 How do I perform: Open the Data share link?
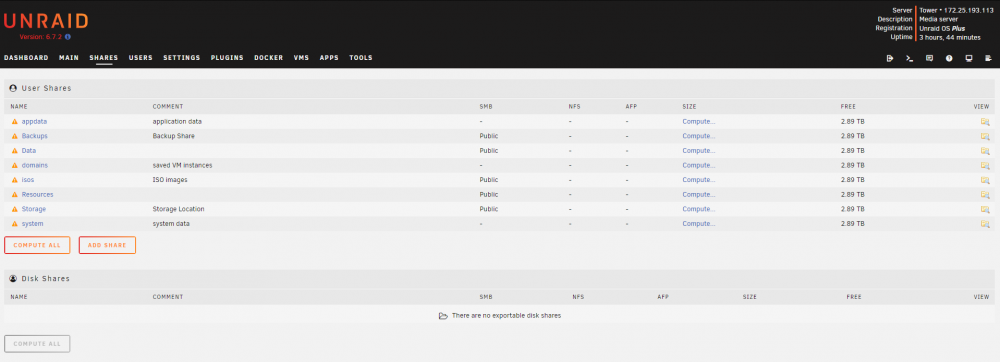(29, 150)
